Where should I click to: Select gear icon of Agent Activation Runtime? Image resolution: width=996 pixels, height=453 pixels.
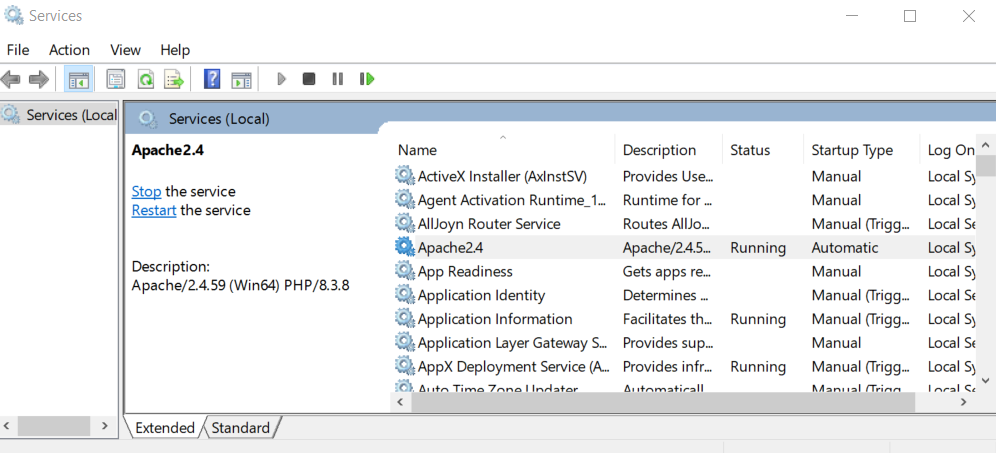[404, 199]
